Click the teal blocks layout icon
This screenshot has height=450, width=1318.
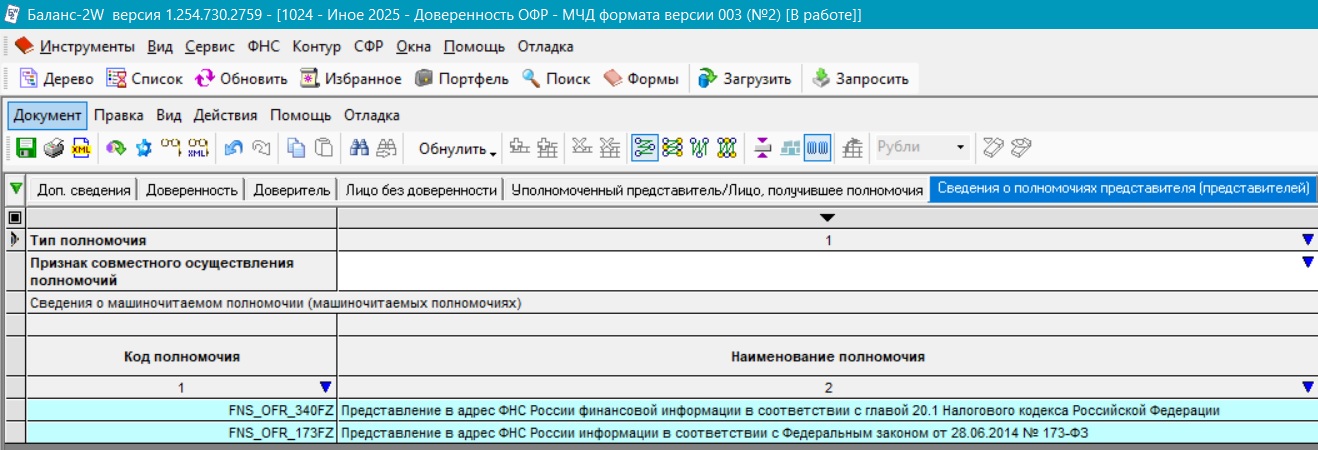790,148
